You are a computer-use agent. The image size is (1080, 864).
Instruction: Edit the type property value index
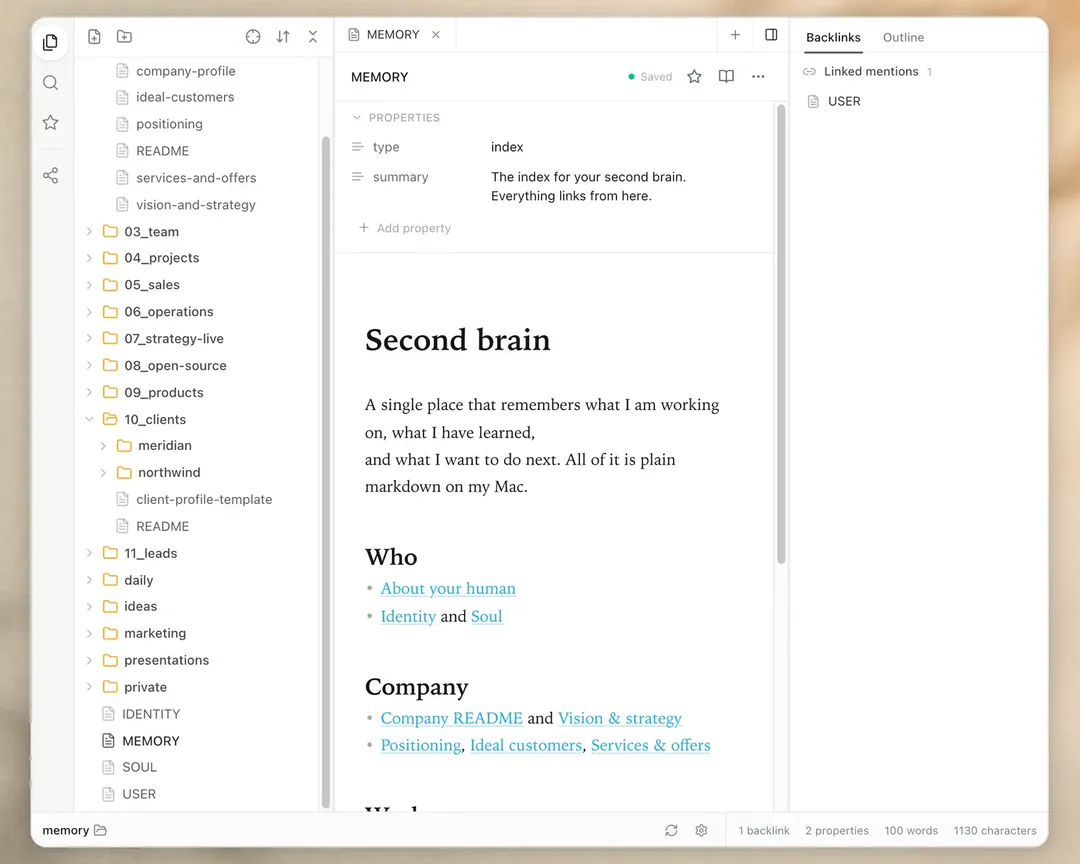(x=507, y=147)
